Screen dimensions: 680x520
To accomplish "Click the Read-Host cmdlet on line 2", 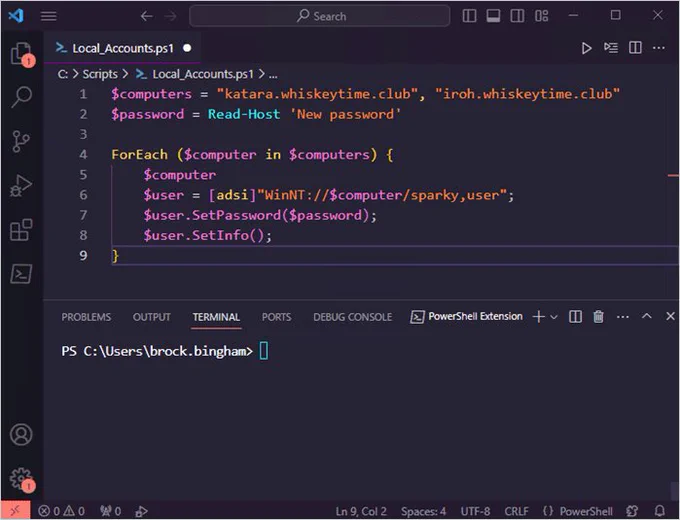I will coord(244,114).
